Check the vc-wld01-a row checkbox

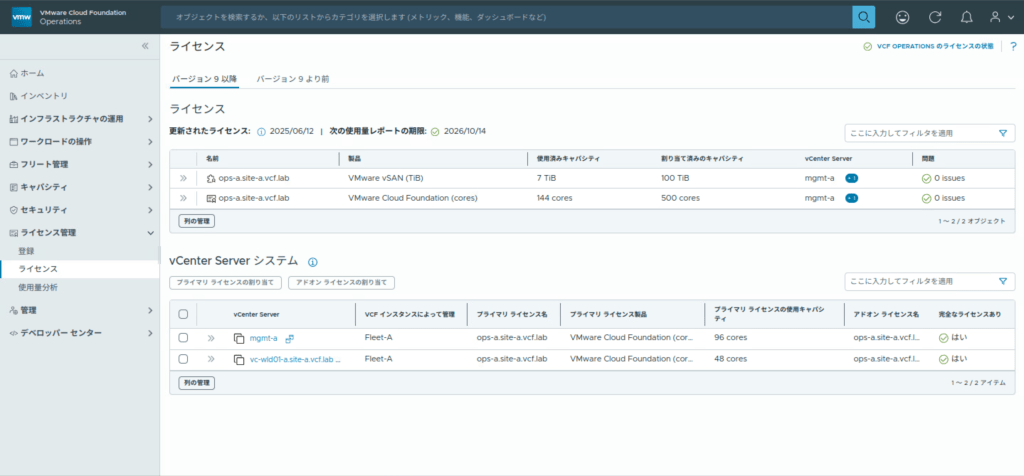184,359
